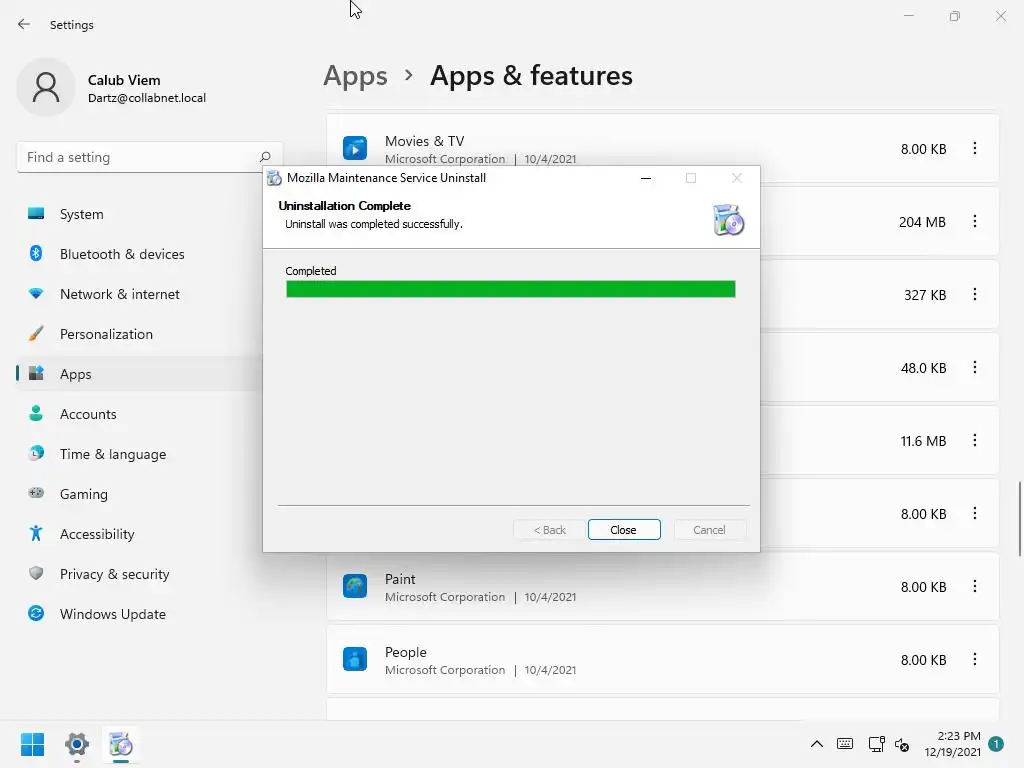Screen dimensions: 1024x768
Task: Open Time & language settings
Action: pos(138,454)
